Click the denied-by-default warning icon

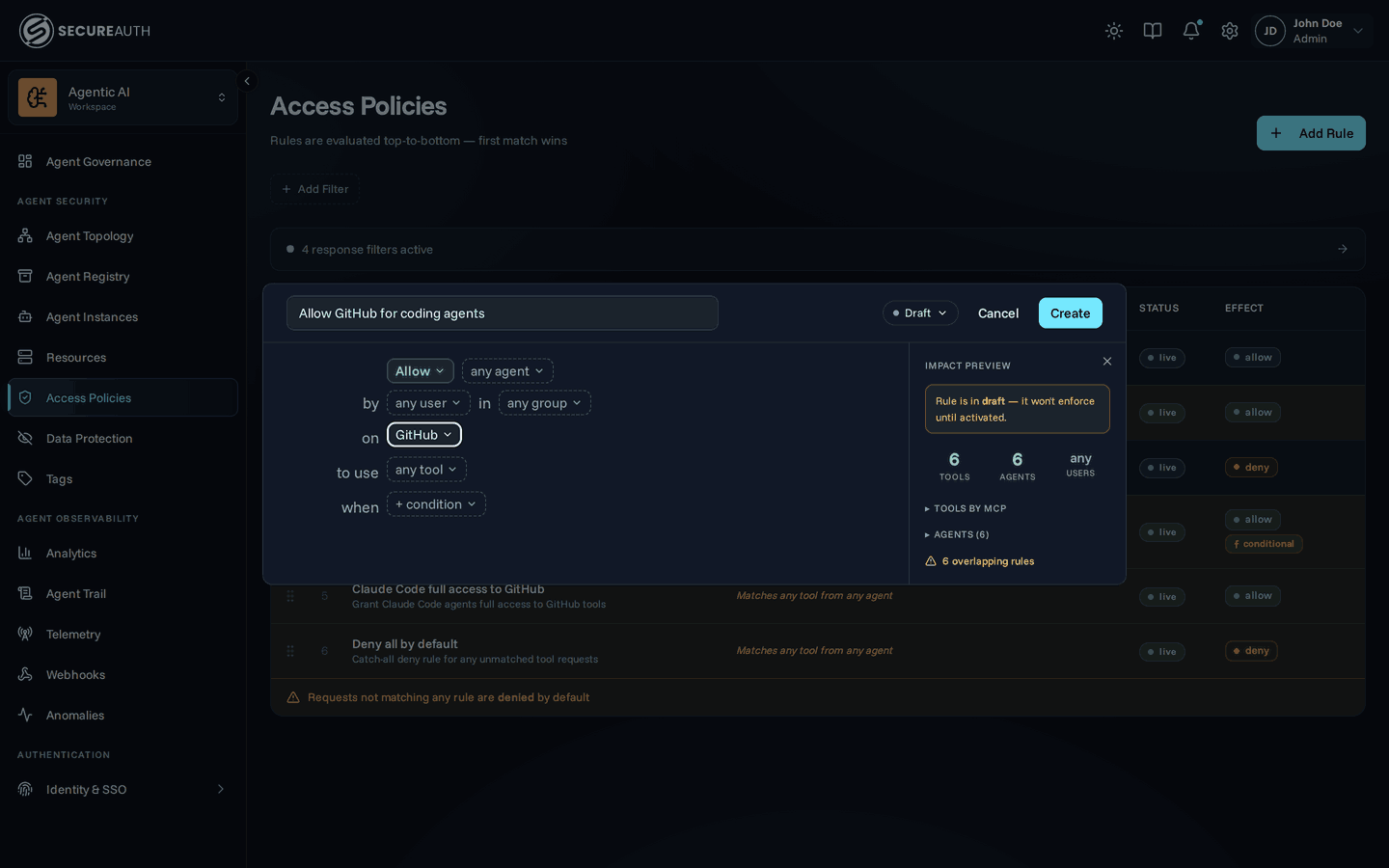(293, 697)
